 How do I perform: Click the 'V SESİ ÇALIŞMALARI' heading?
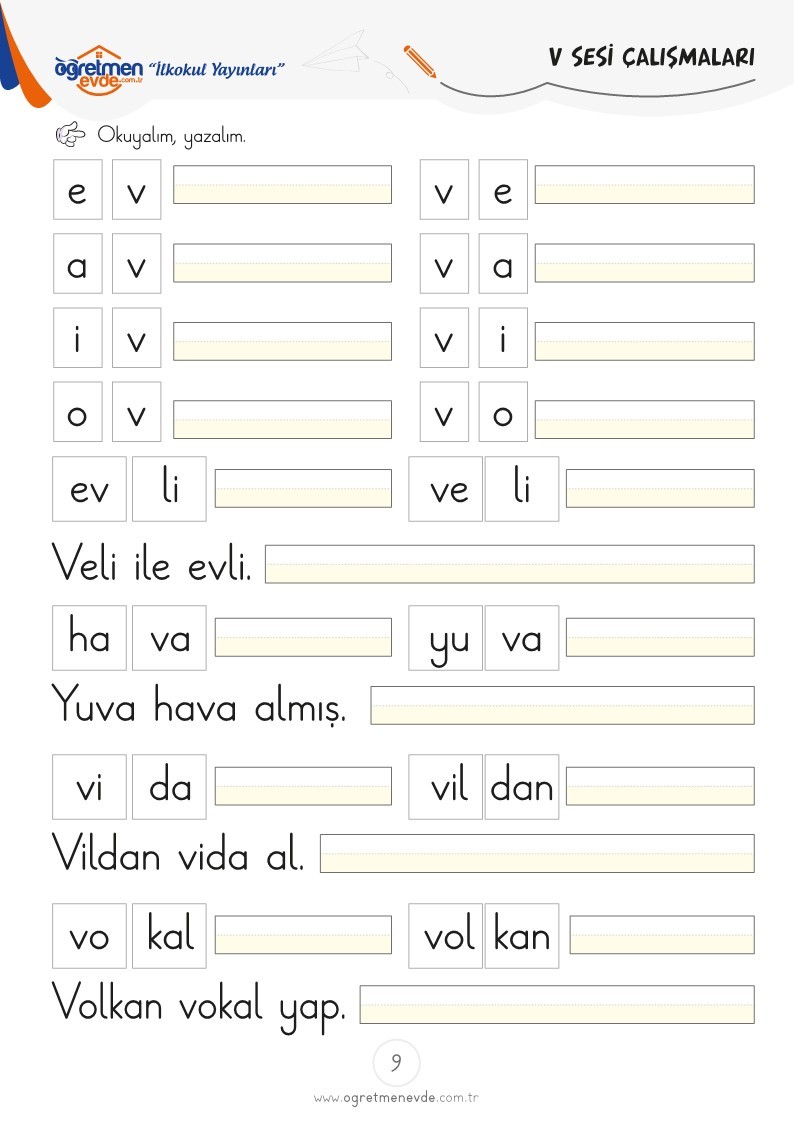tap(652, 57)
